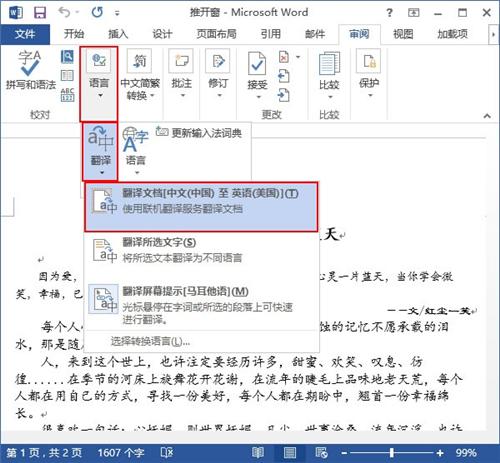Screen dimensions: 500x463
Task: Switch to the 邮件 mailings tab
Action: (x=315, y=34)
